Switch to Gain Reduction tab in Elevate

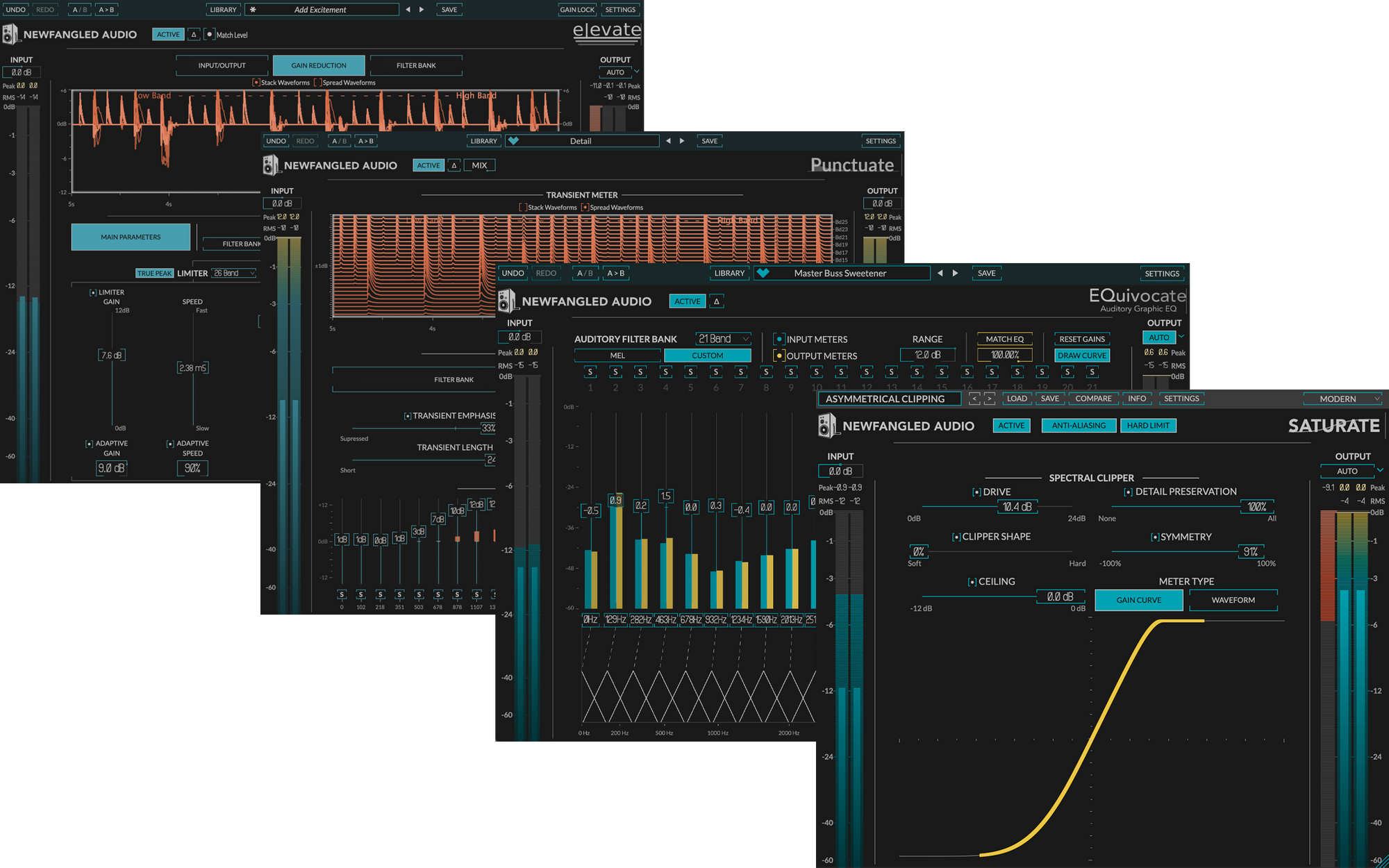tap(319, 65)
